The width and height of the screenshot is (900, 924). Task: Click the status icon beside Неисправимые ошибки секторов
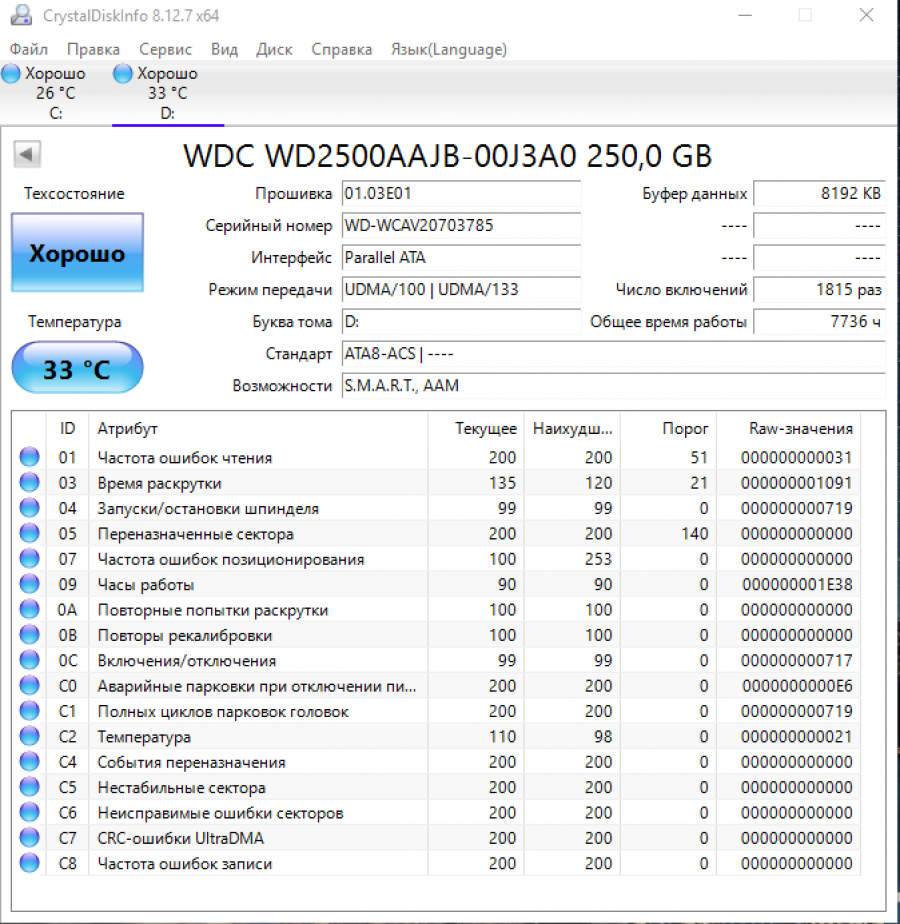click(29, 812)
